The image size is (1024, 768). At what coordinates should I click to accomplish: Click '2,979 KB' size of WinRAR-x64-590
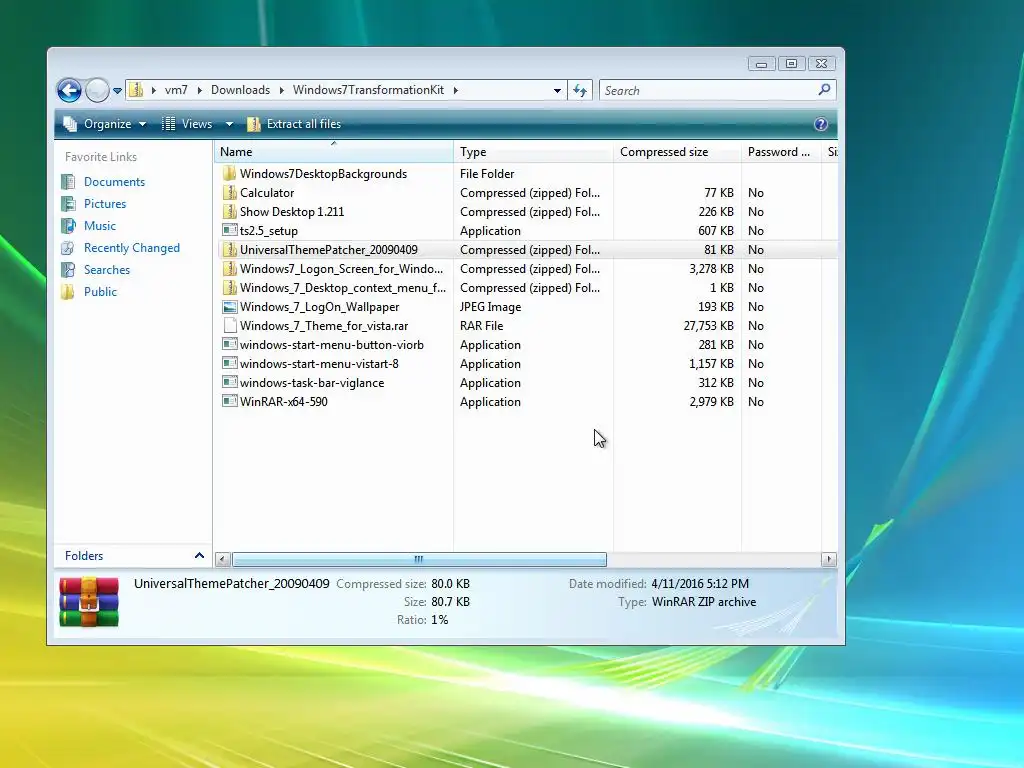coord(711,402)
